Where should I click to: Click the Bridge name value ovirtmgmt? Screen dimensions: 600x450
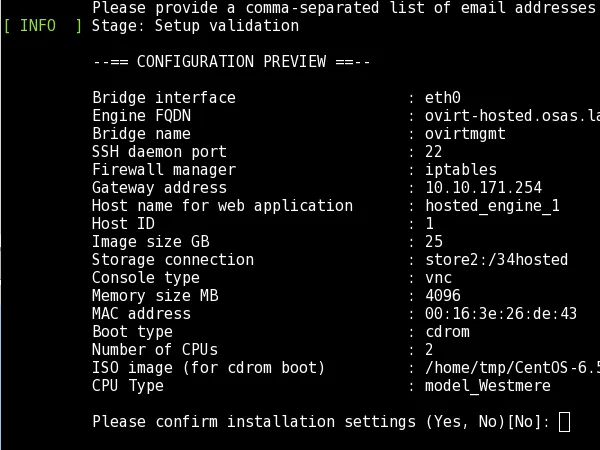point(465,134)
